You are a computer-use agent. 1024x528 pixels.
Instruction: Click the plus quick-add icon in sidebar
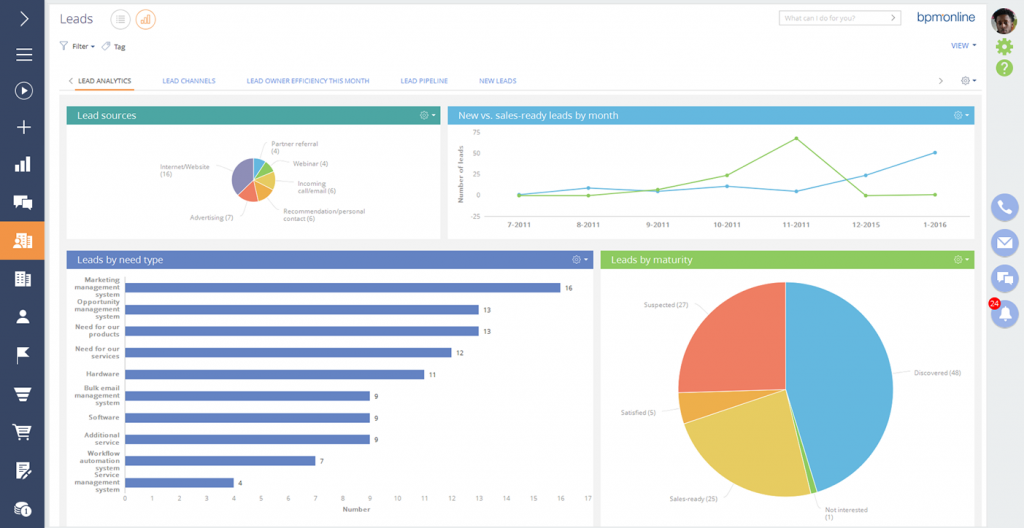pos(23,127)
